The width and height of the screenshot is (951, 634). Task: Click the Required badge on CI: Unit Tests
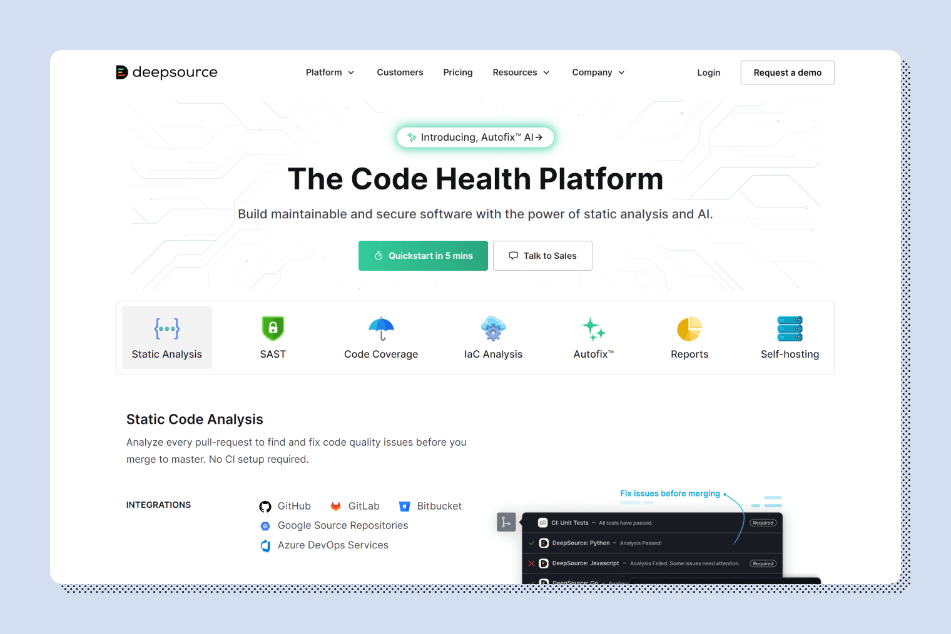763,523
